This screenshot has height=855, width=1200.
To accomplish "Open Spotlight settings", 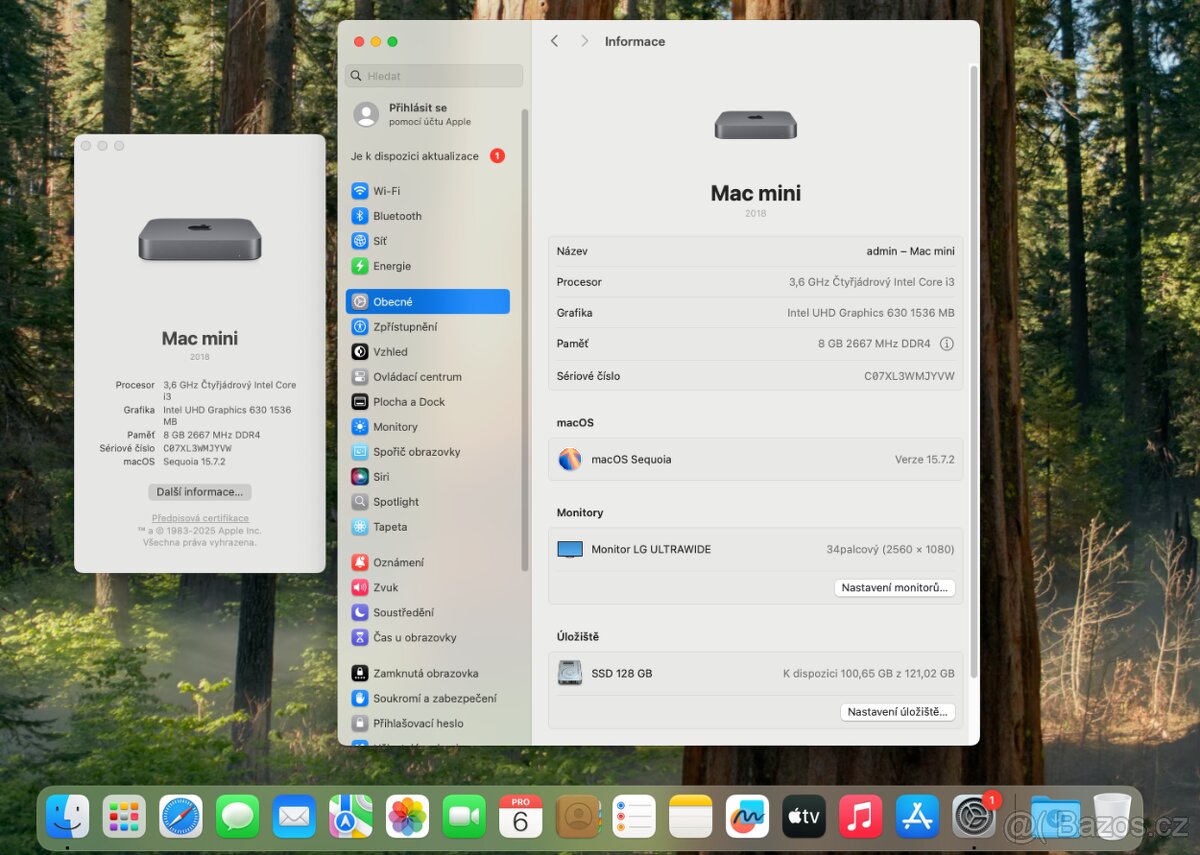I will click(394, 501).
